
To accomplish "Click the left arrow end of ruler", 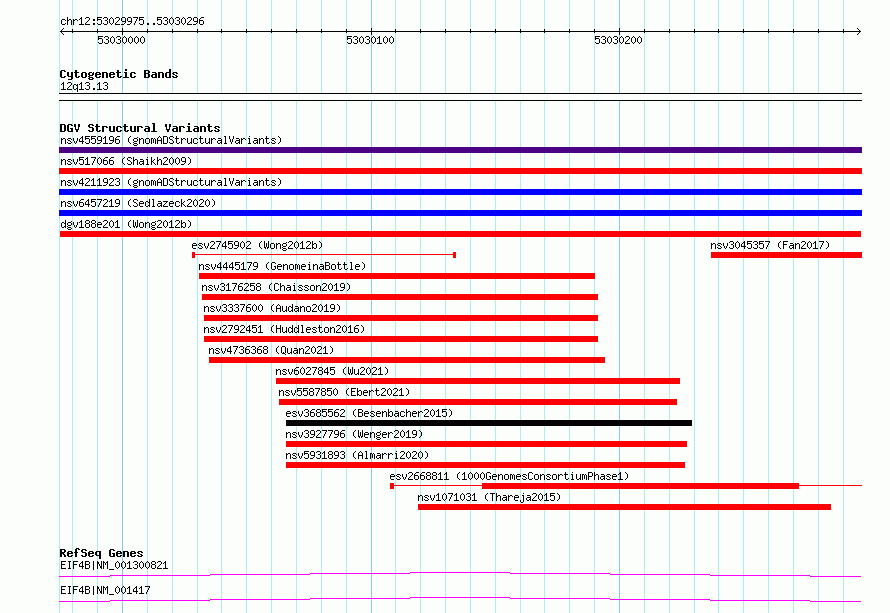I will pyautogui.click(x=62, y=31).
